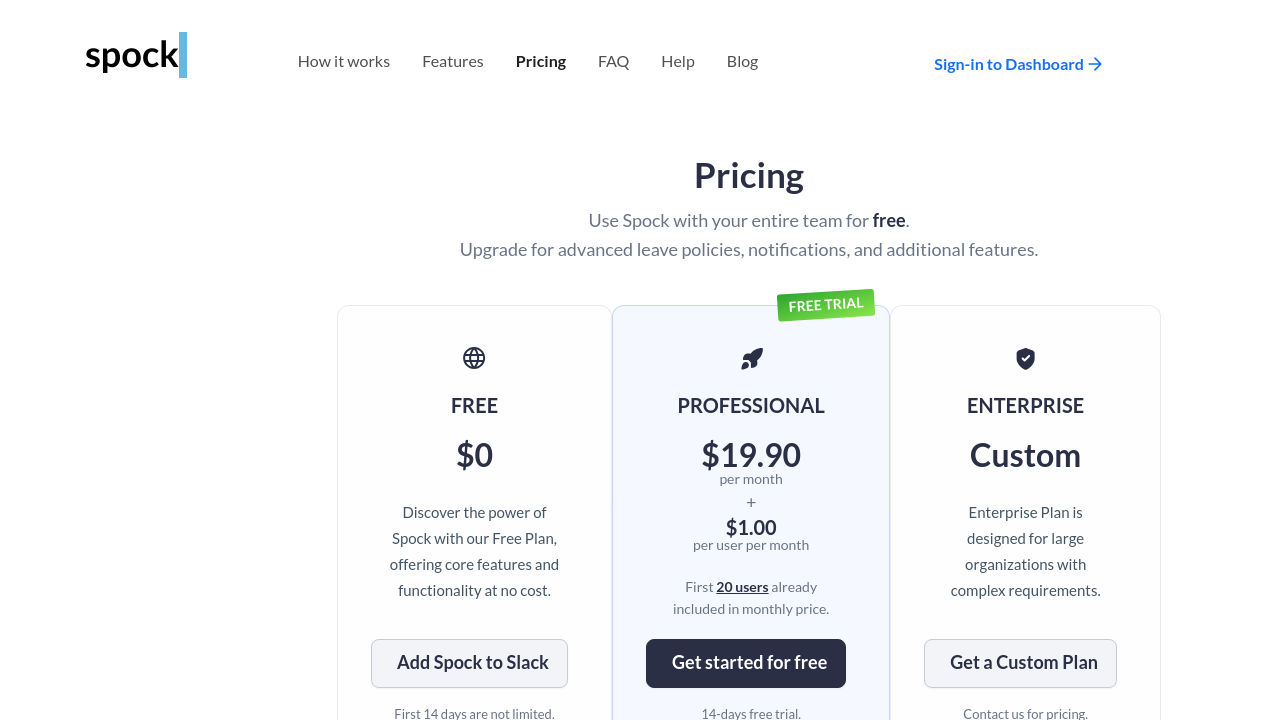Click the $19.90 price text

click(x=751, y=455)
